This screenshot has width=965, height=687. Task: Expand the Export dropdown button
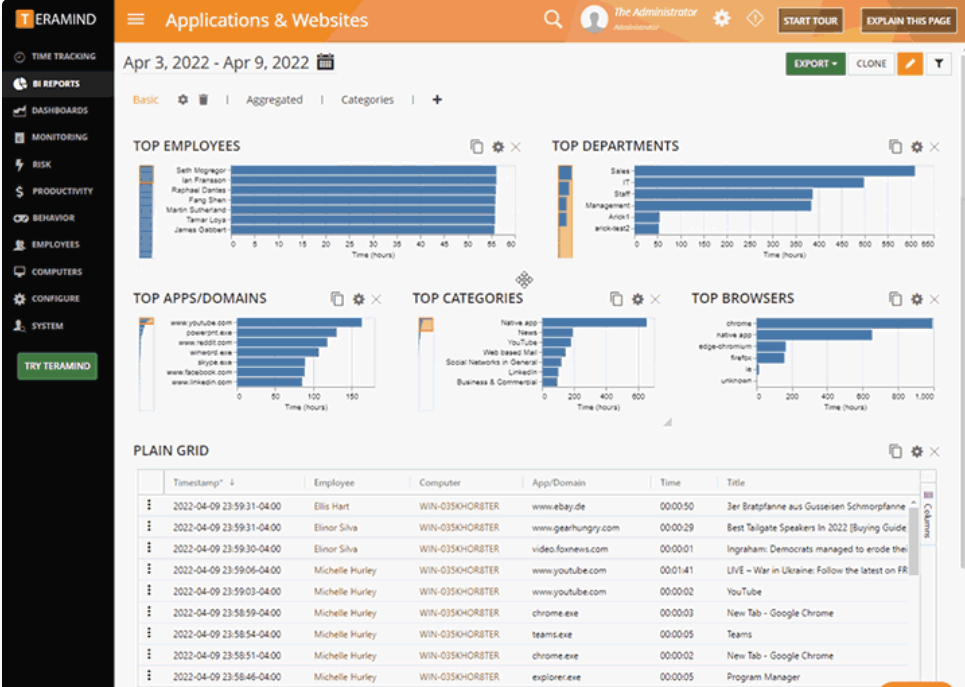point(815,63)
